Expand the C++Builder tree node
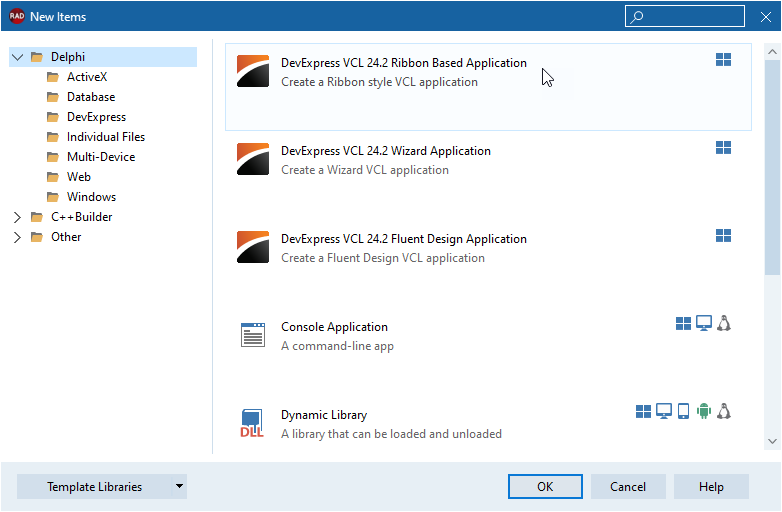 tap(17, 217)
